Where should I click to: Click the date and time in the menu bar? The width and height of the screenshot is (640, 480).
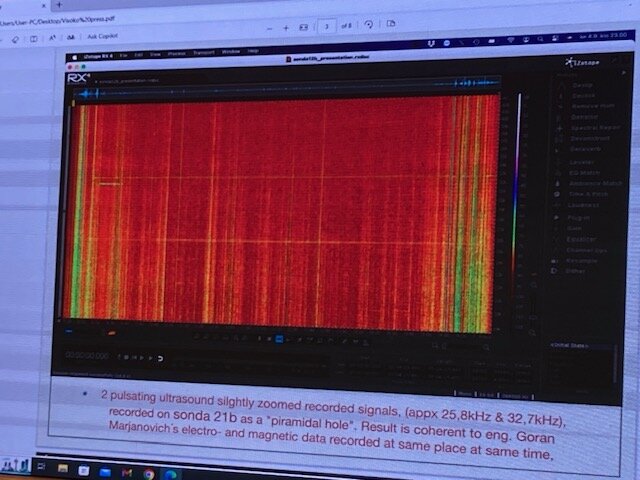[x=603, y=36]
